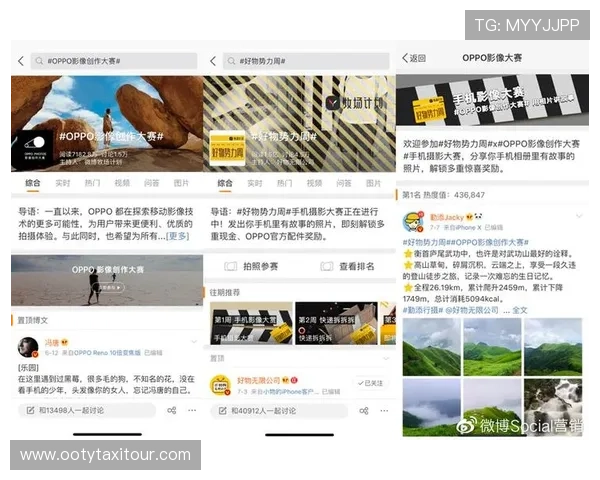Select 图片 tab on OPPO影像创作大赛 page
This screenshot has width=600, height=480.
[181, 183]
